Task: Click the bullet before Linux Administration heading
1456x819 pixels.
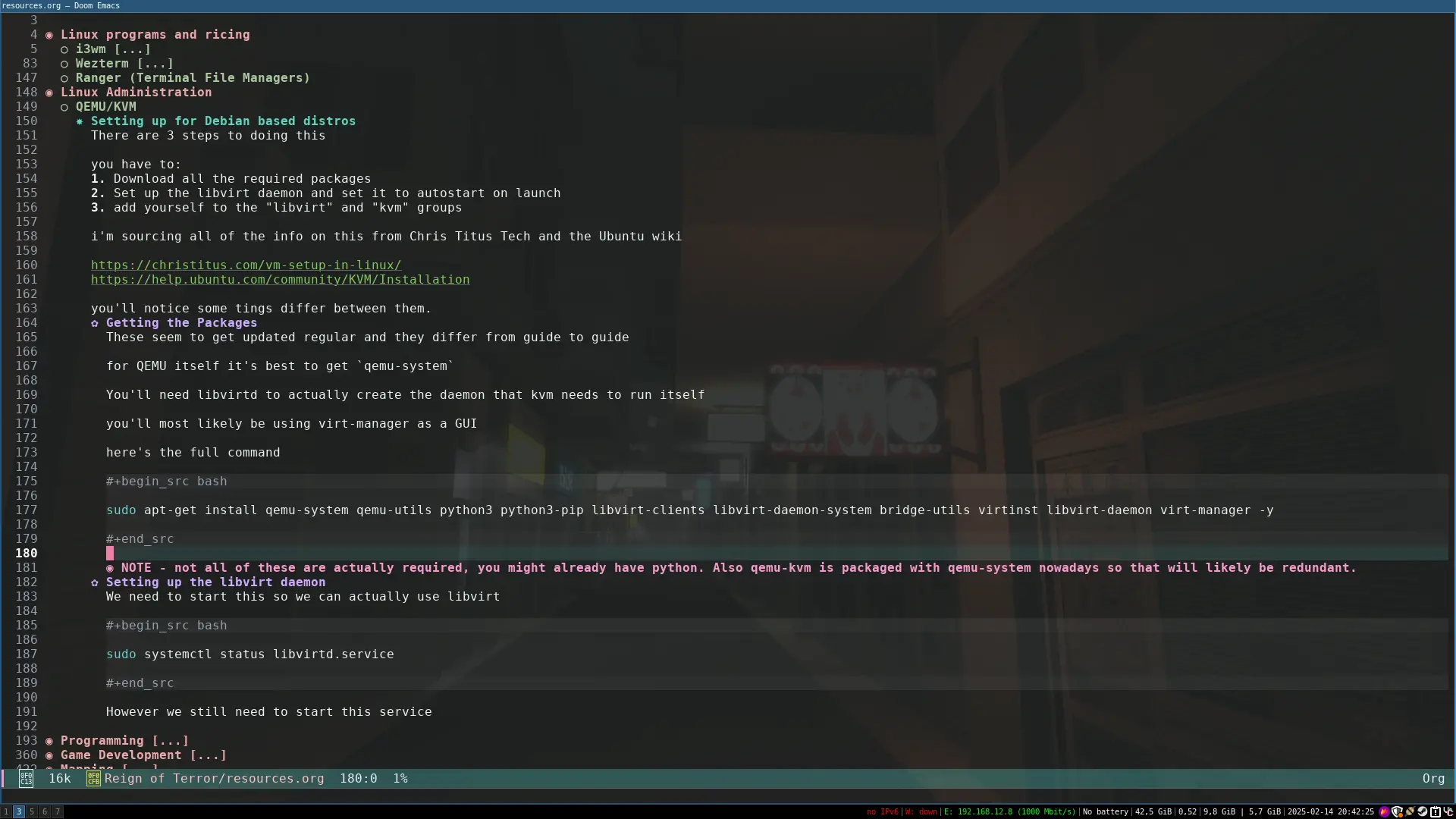Action: 49,93
